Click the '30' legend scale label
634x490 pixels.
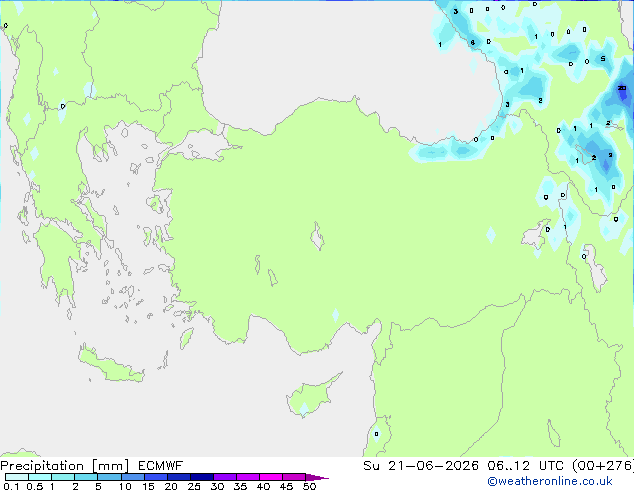pyautogui.click(x=217, y=486)
